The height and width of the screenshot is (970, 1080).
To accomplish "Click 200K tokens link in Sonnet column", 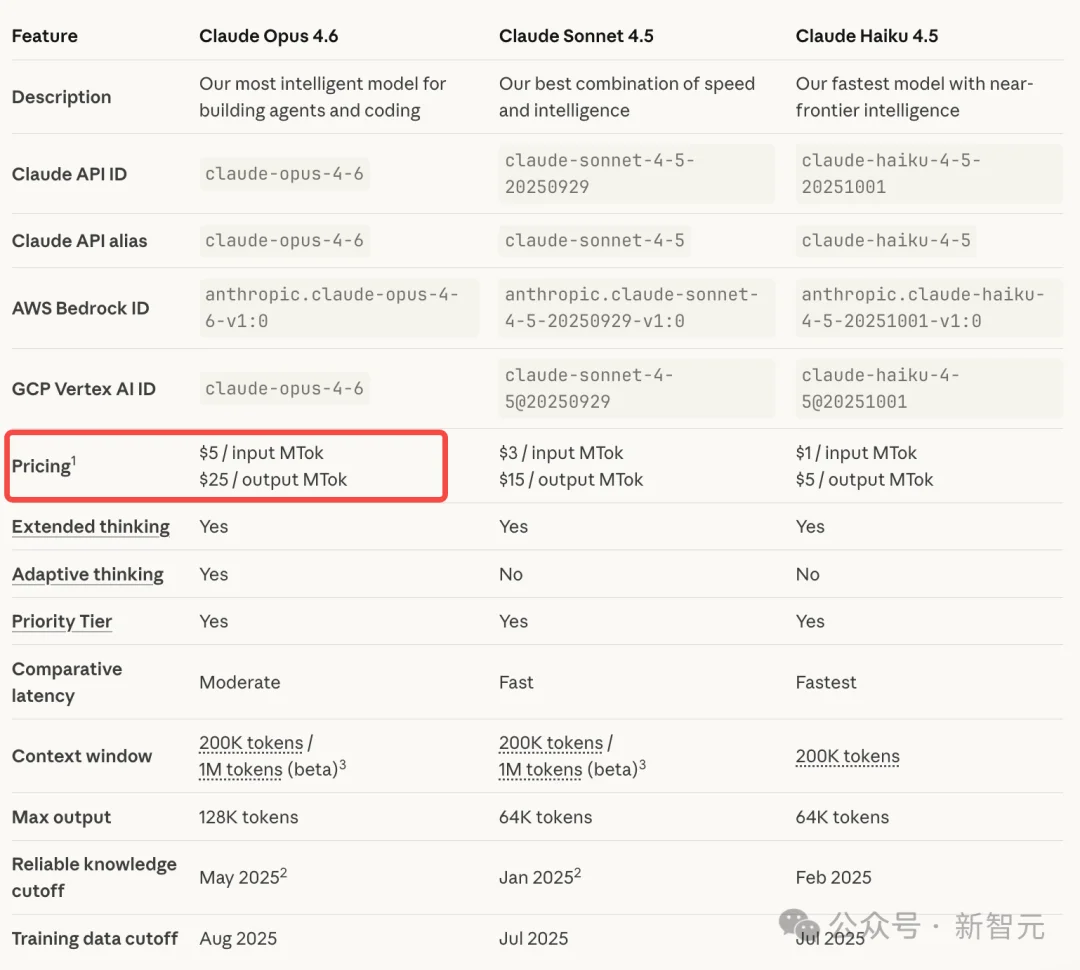I will 551,743.
